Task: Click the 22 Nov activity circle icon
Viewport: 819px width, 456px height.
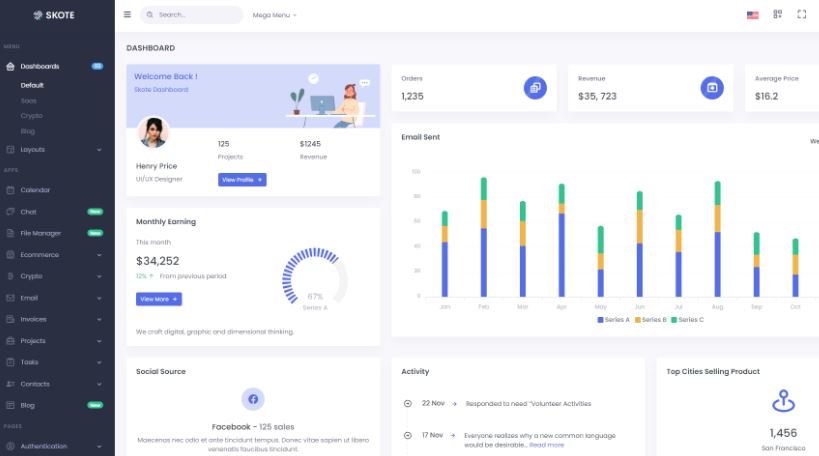Action: (x=408, y=403)
